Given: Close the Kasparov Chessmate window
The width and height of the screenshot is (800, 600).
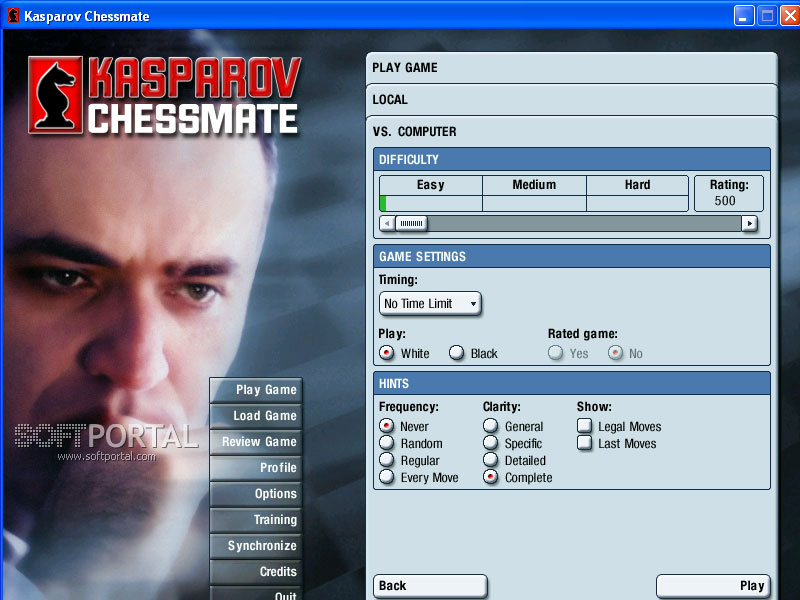Looking at the screenshot, I should pyautogui.click(x=790, y=16).
